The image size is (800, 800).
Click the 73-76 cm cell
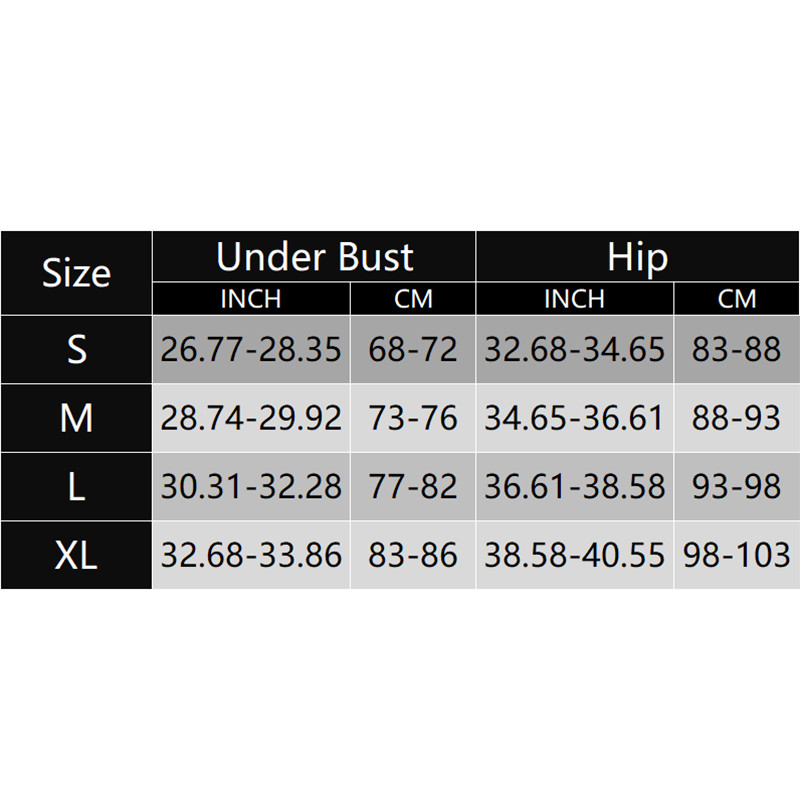coord(413,418)
